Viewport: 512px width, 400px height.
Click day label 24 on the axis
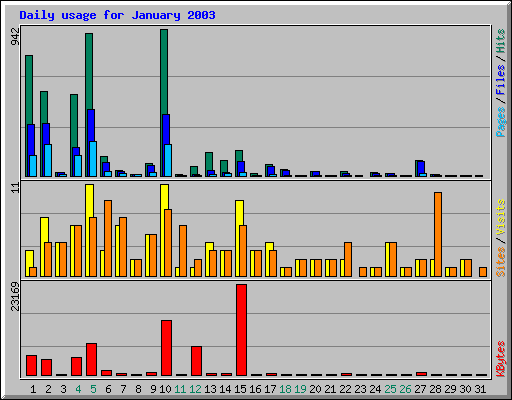coord(375,389)
